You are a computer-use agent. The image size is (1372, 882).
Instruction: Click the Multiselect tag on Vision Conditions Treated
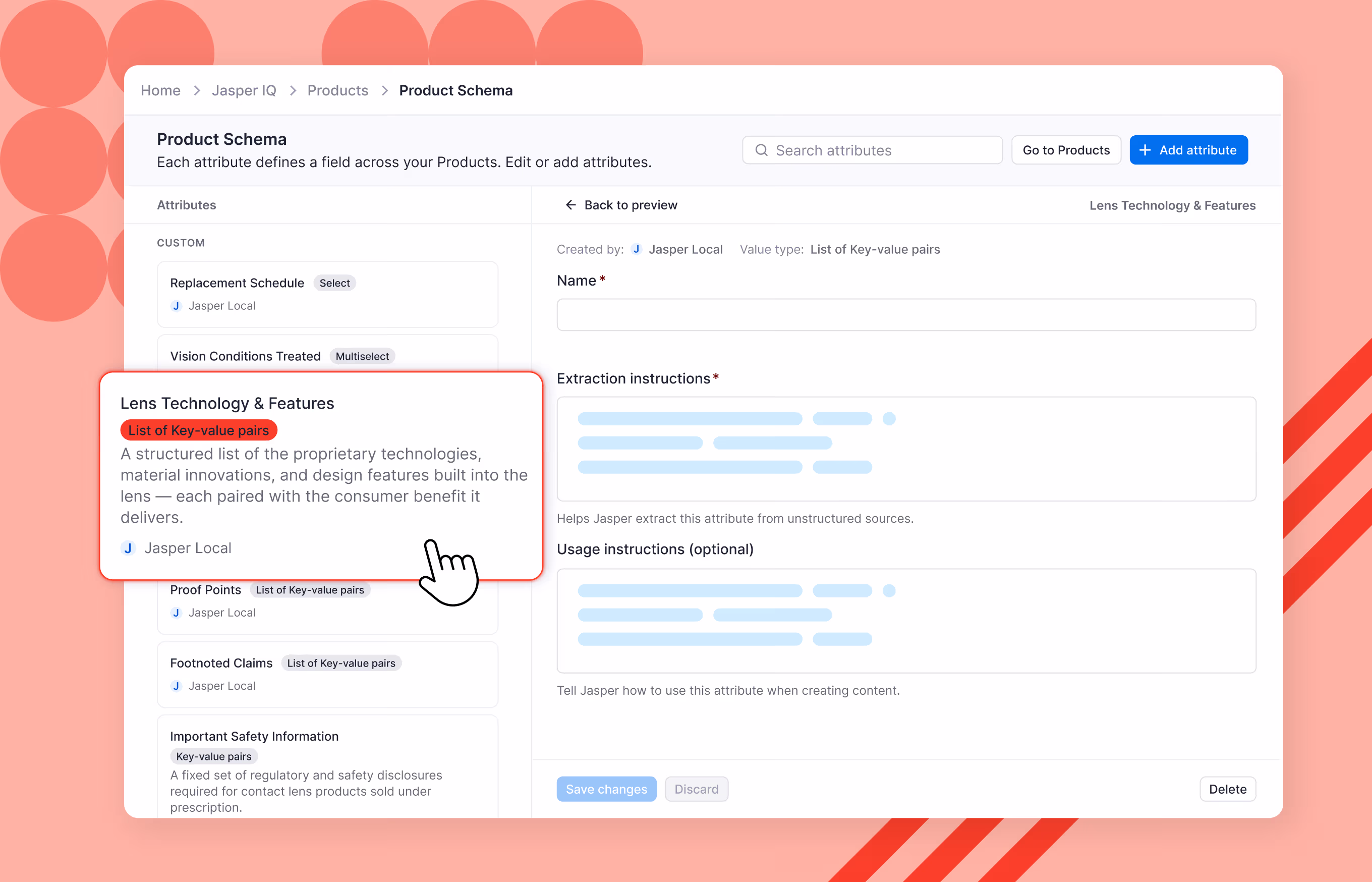click(362, 356)
